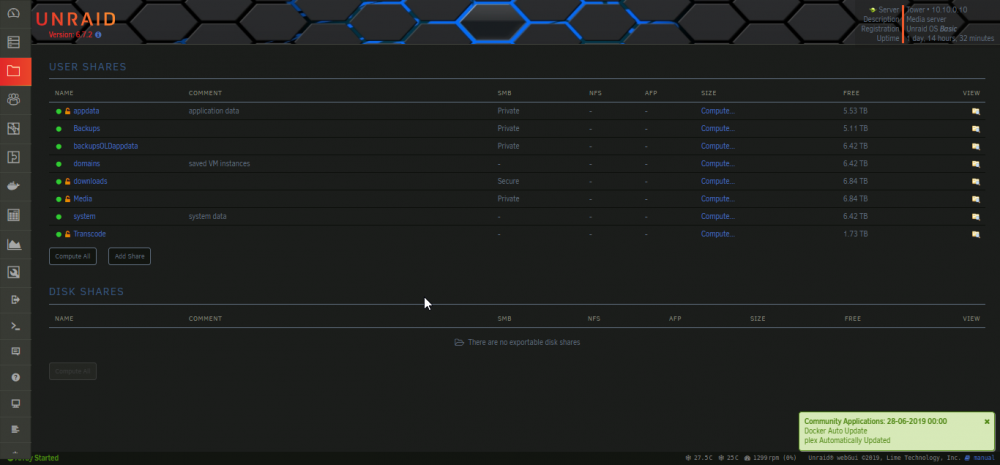This screenshot has width=1000, height=465.
Task: Click the 1299 rpm fan status in footer
Action: (x=770, y=458)
